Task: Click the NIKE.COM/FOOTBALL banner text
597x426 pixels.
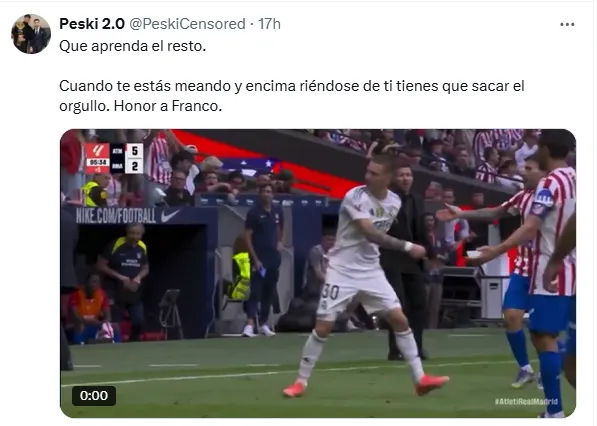Action: point(116,216)
